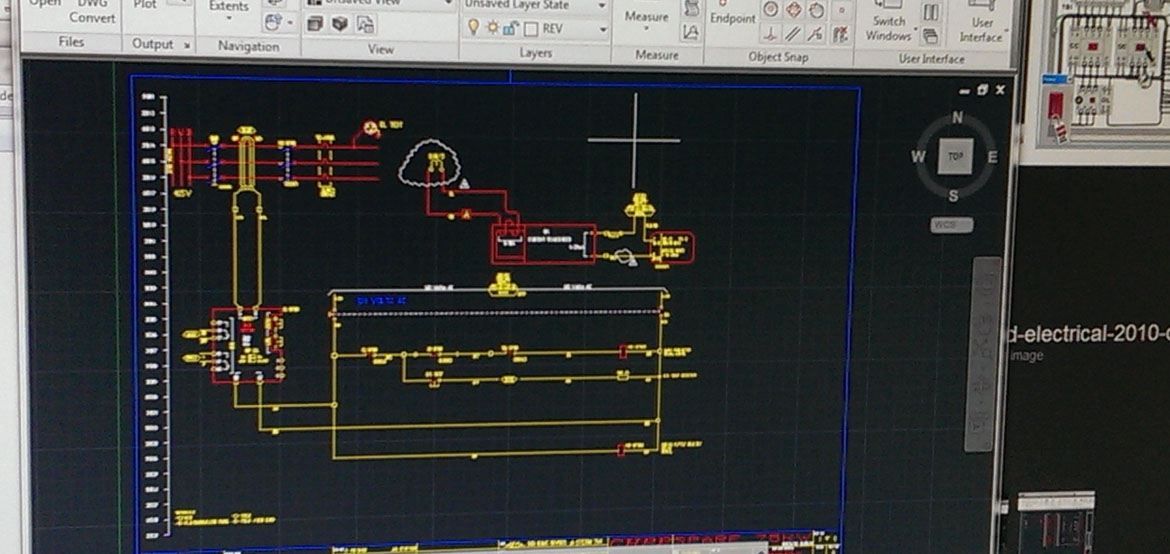Toggle the Center object snap icon
The width and height of the screenshot is (1170, 554).
click(x=771, y=10)
